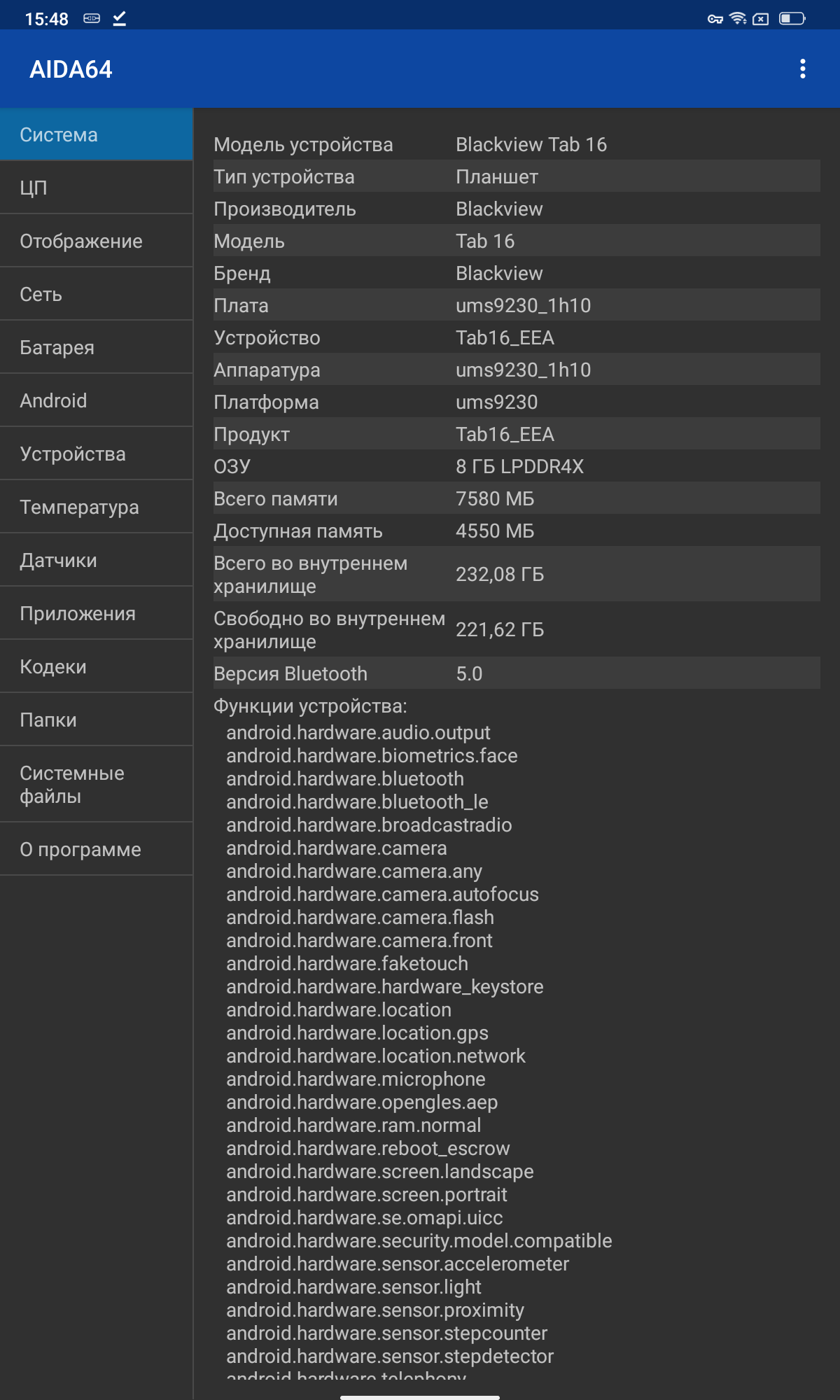Go to the Батарея section
Viewport: 840px width, 1400px height.
click(x=97, y=347)
